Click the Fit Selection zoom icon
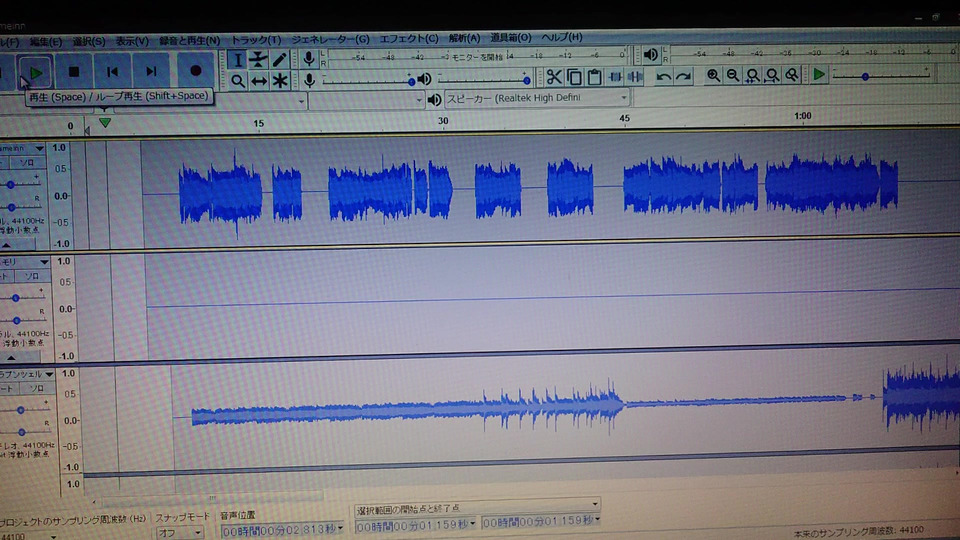This screenshot has width=960, height=540. [752, 75]
